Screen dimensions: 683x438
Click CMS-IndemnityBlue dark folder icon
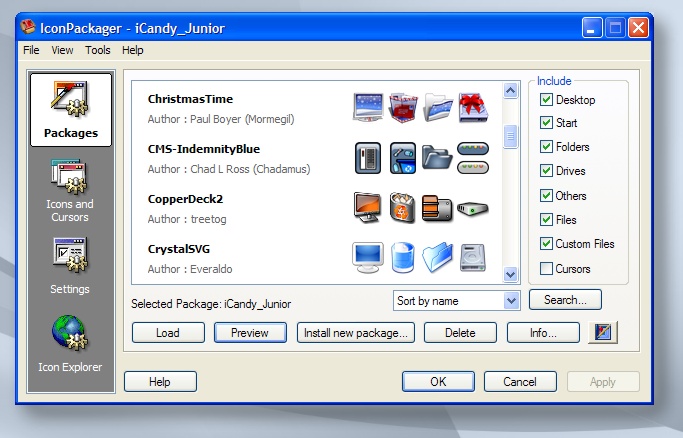tap(437, 158)
